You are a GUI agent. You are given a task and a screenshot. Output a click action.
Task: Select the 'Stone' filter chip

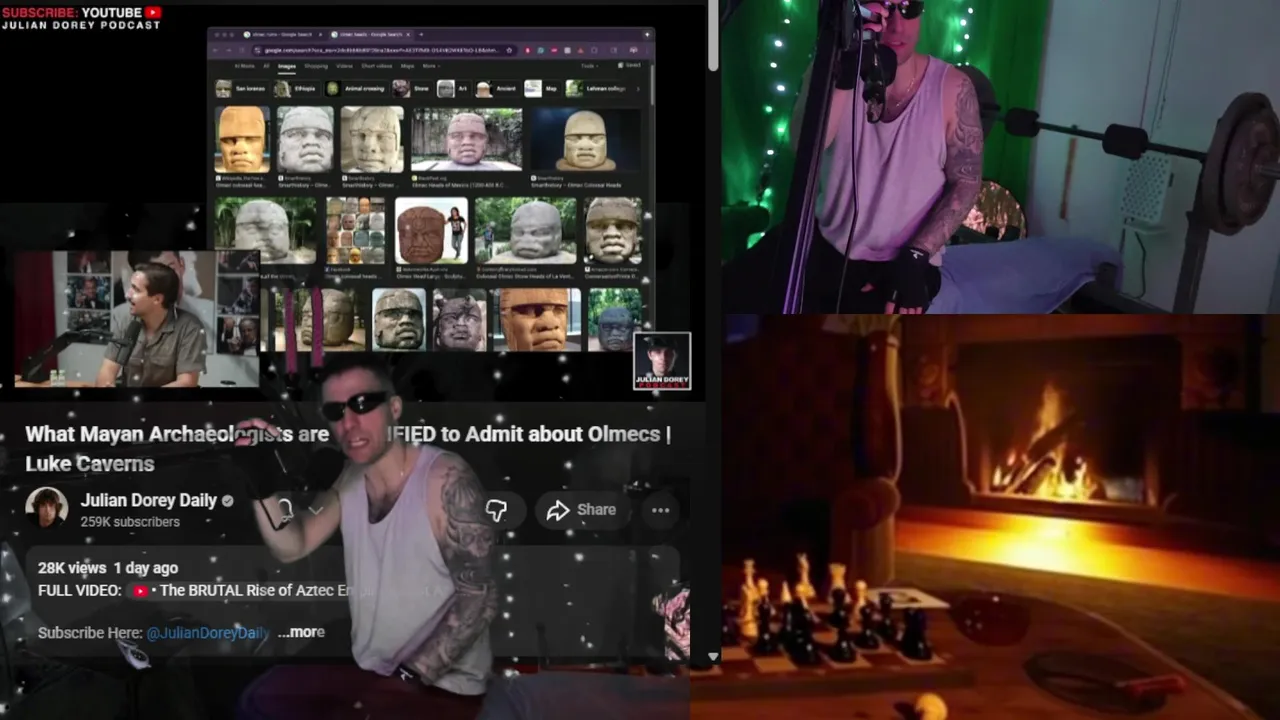(411, 89)
